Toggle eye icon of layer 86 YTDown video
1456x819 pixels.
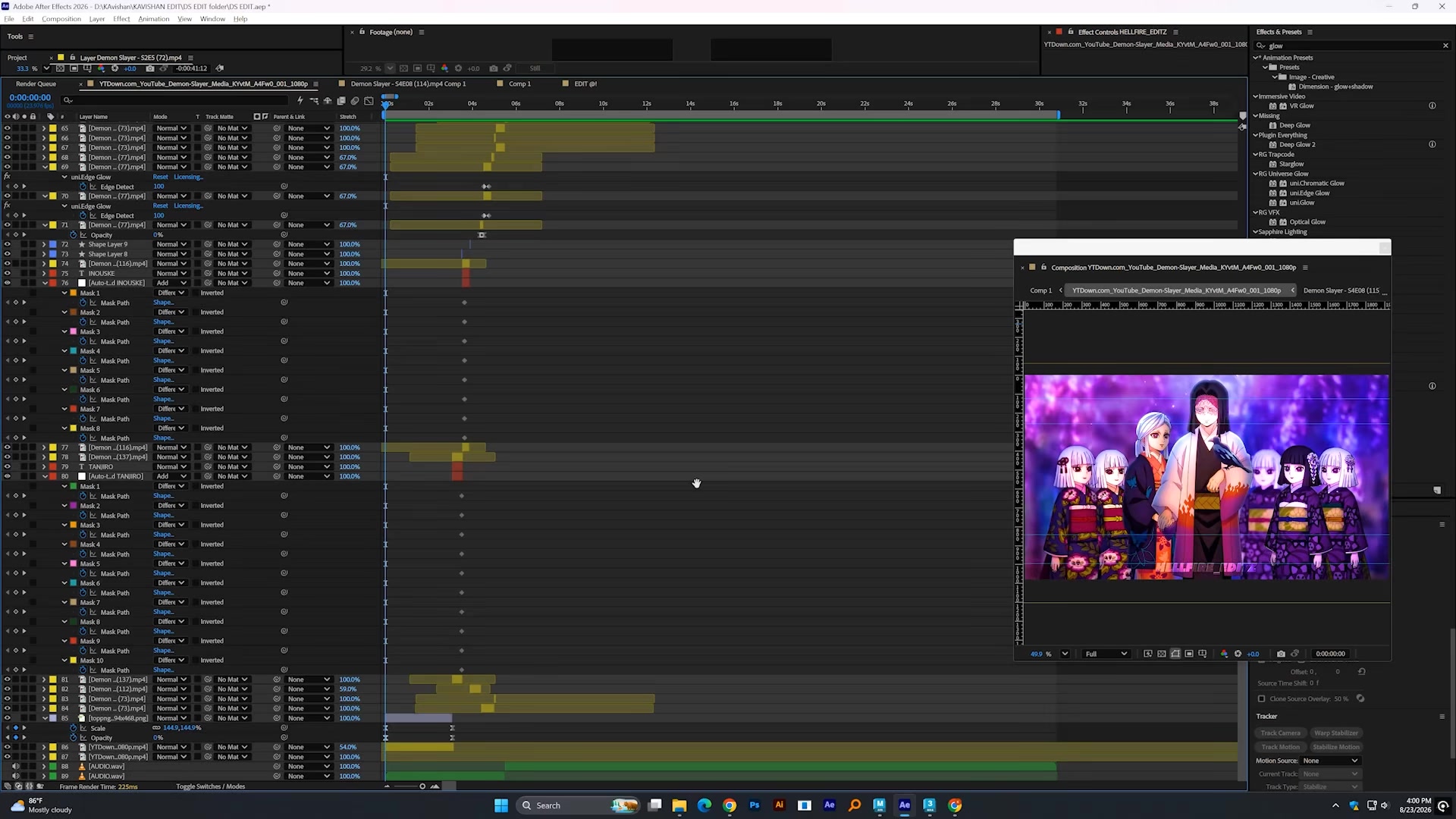tap(7, 747)
